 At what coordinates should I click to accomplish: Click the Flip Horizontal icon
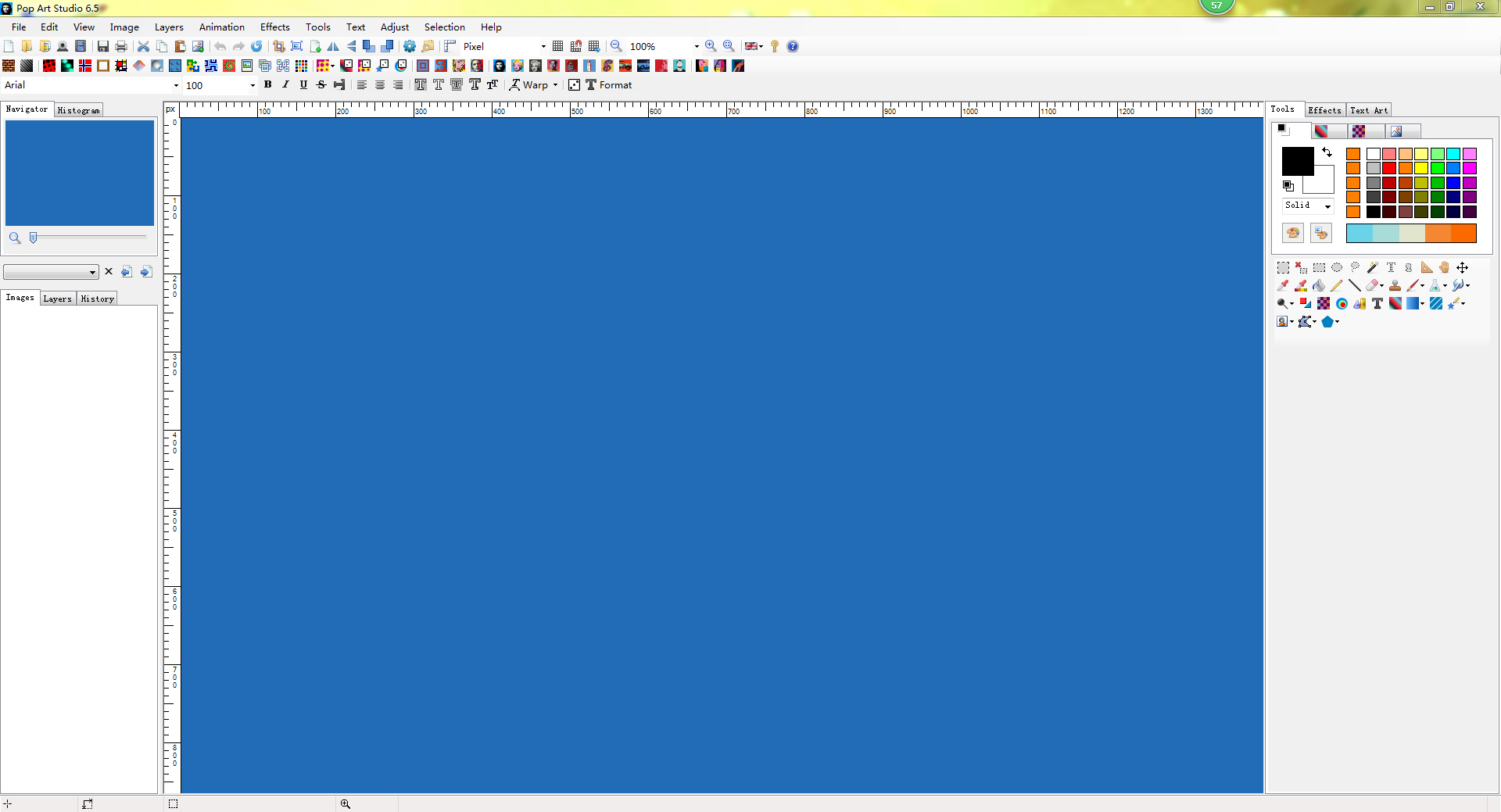click(333, 46)
